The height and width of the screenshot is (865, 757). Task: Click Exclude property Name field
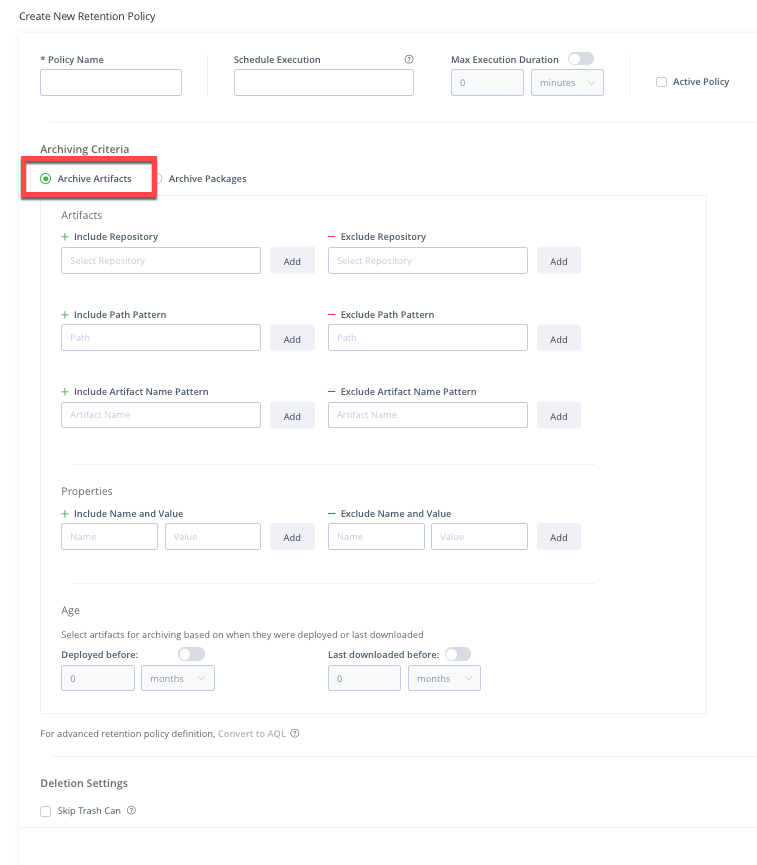pyautogui.click(x=376, y=536)
